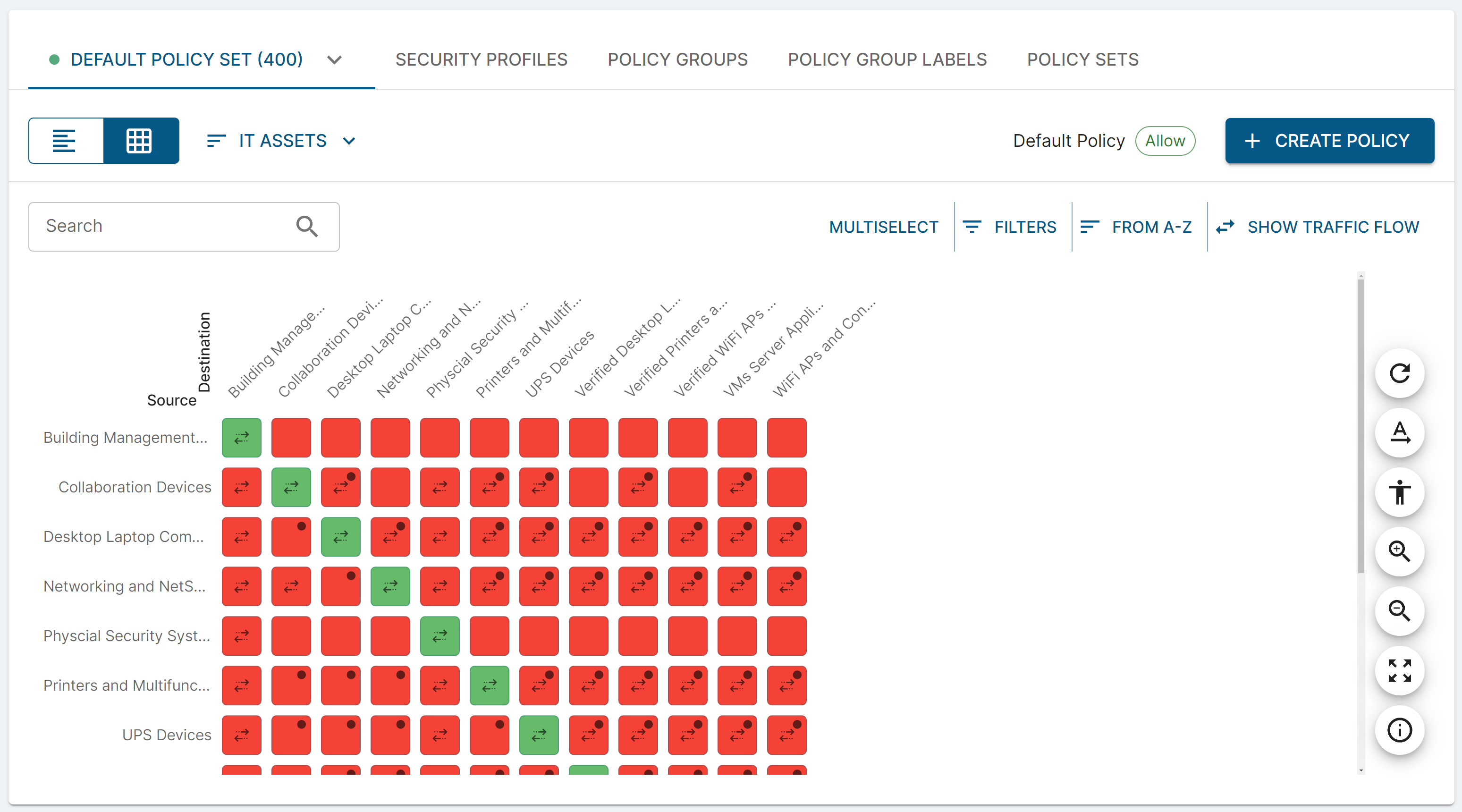Open the From A-Z sort menu
This screenshot has height=812, width=1462.
point(1137,227)
